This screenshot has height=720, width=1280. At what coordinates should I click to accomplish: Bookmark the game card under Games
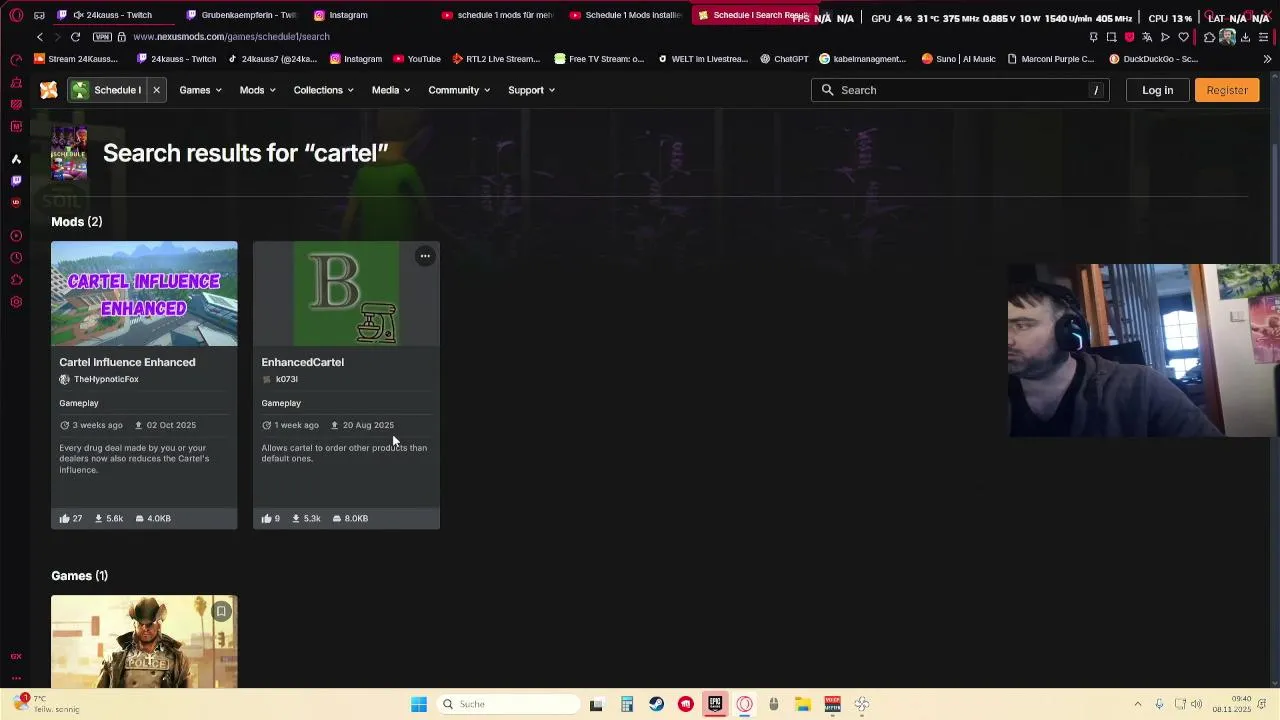222,611
